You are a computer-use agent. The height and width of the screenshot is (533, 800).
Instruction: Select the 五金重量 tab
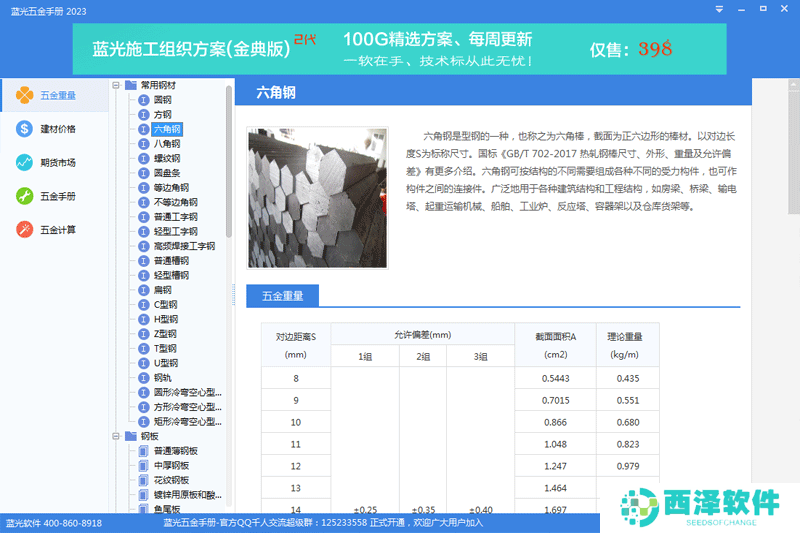pyautogui.click(x=283, y=296)
